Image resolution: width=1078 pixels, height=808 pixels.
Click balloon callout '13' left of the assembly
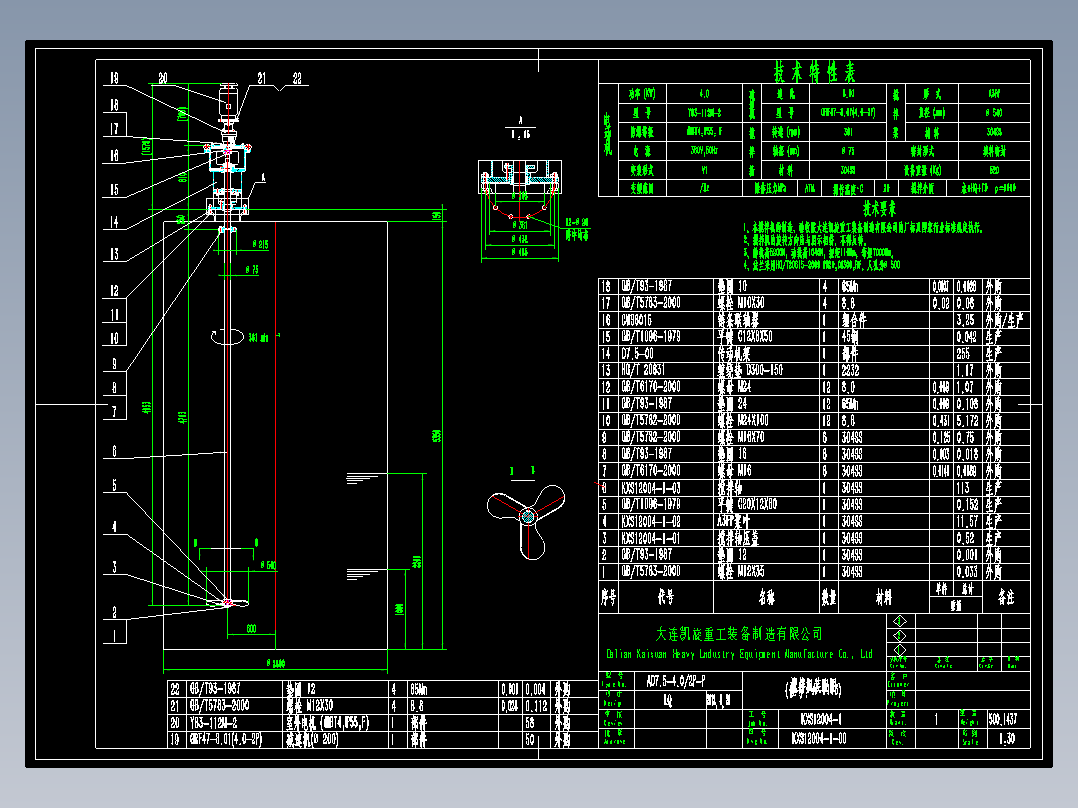114,254
